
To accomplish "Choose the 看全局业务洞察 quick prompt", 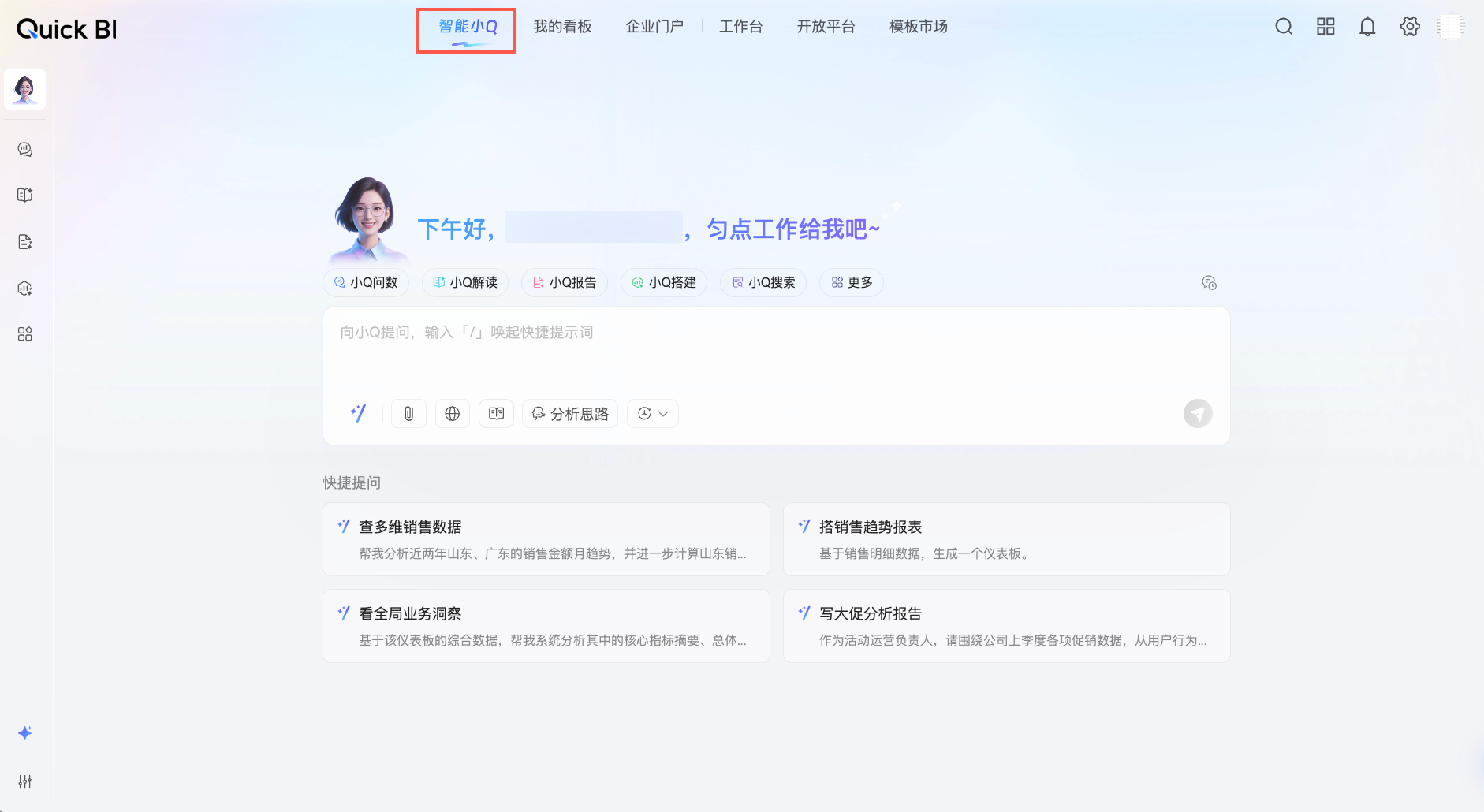I will 546,626.
